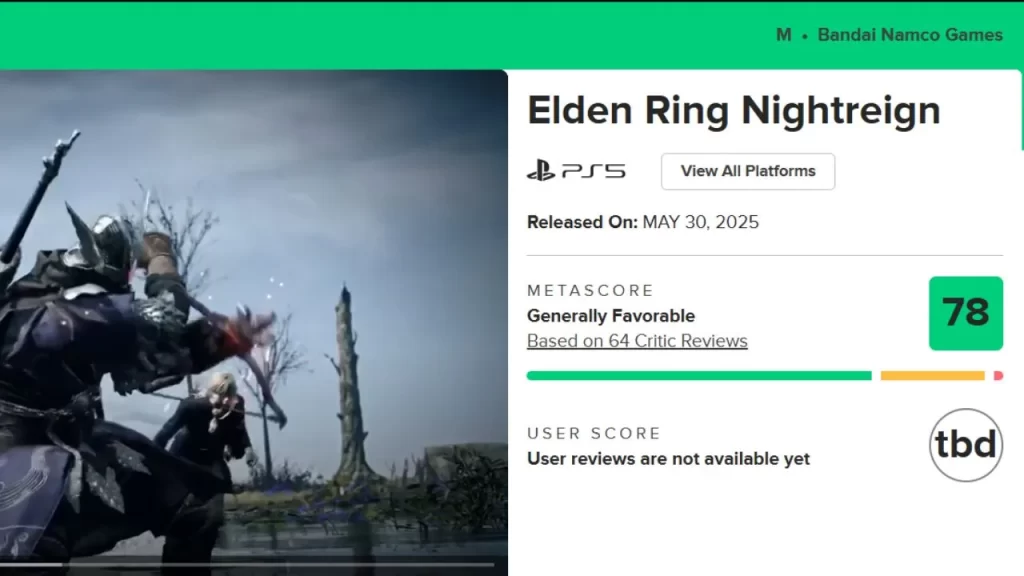Open 'Based on 64 Critic Reviews' link
Viewport: 1024px width, 576px height.
pyautogui.click(x=636, y=341)
